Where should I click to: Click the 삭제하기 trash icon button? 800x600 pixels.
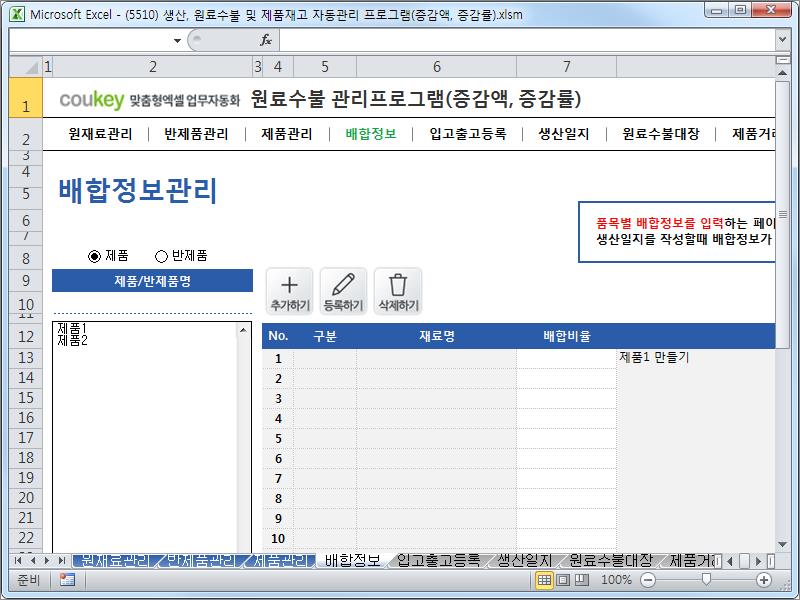398,291
